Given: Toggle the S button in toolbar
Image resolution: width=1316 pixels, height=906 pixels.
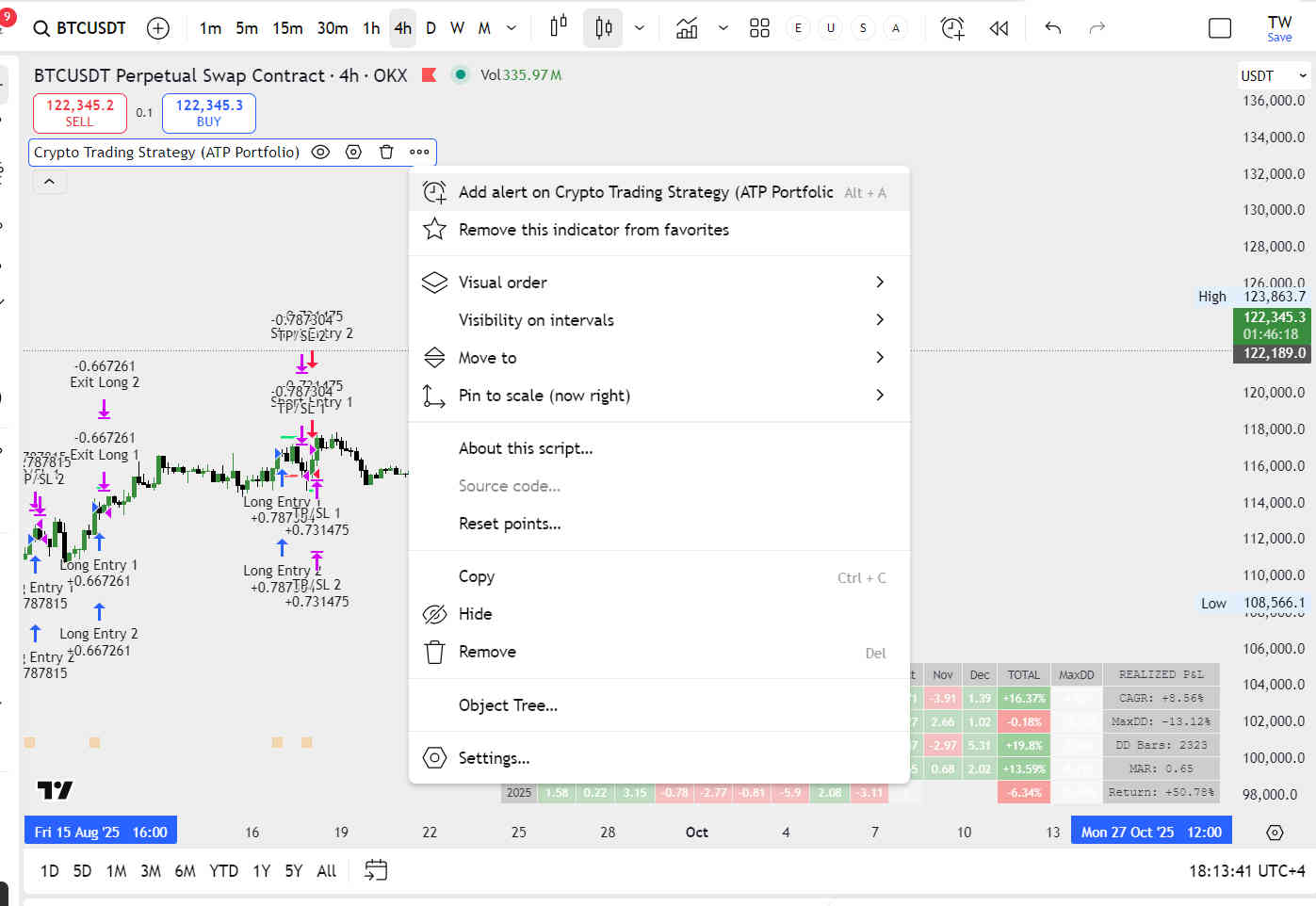Looking at the screenshot, I should point(863,28).
